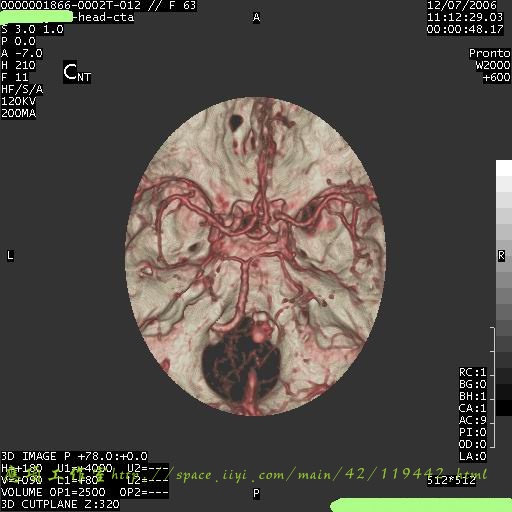
Task: Click the slice value S 3.0 1.0
Action: click(32, 29)
